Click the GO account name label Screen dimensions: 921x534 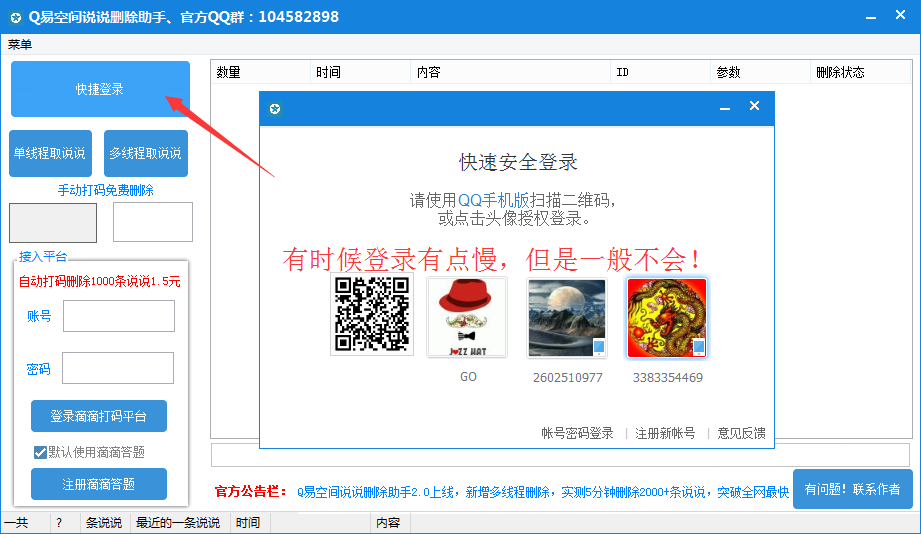[x=468, y=377]
